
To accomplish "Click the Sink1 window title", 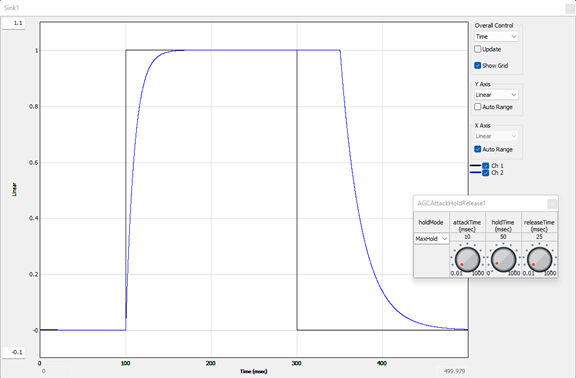I will tap(11, 8).
